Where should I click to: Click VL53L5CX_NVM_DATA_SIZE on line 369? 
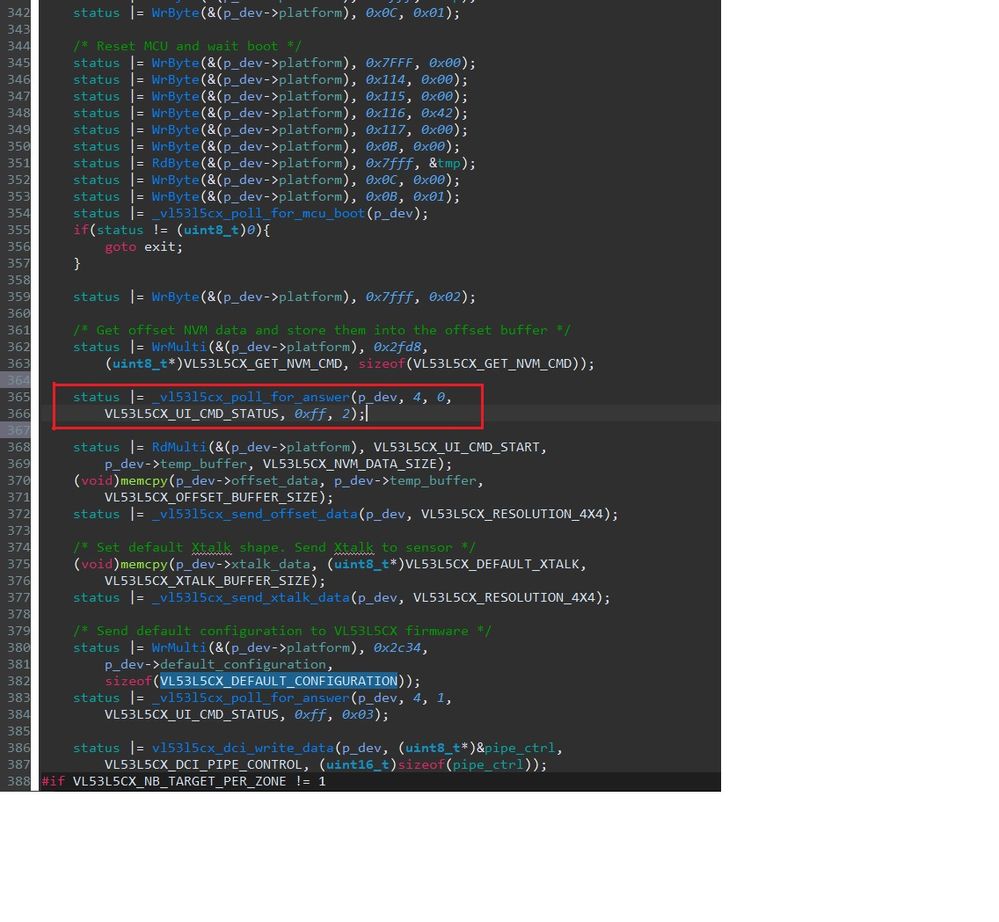[350, 464]
